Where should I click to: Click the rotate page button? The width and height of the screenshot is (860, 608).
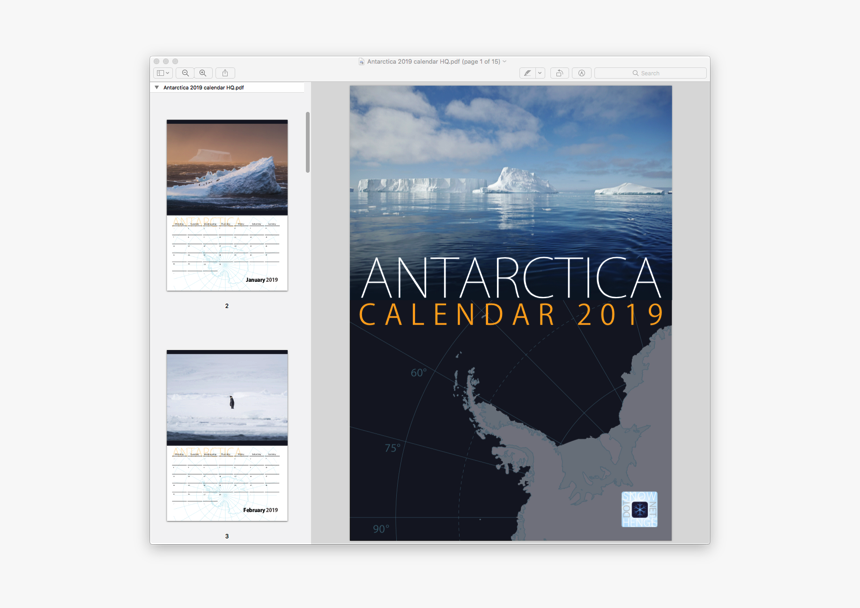(559, 73)
